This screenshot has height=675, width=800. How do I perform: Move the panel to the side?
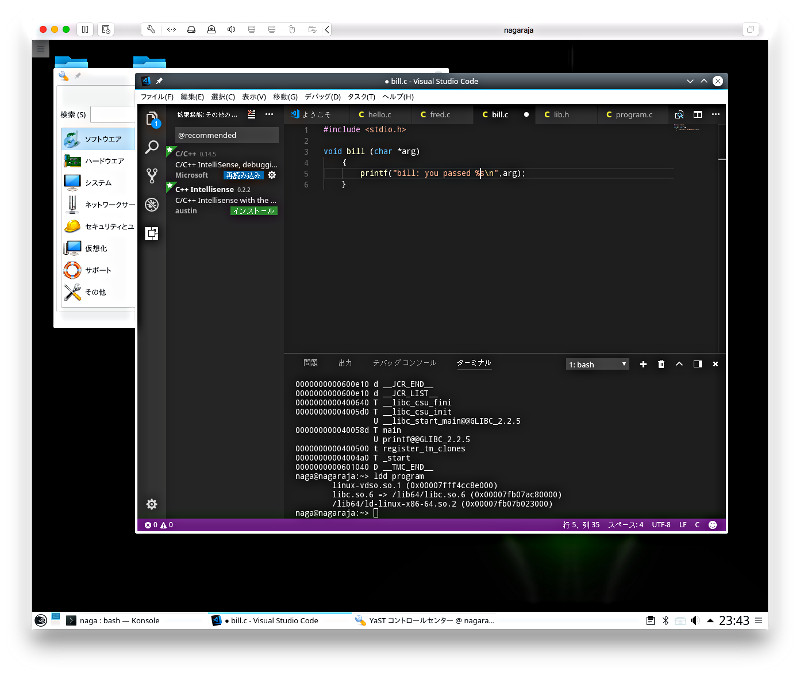[697, 364]
